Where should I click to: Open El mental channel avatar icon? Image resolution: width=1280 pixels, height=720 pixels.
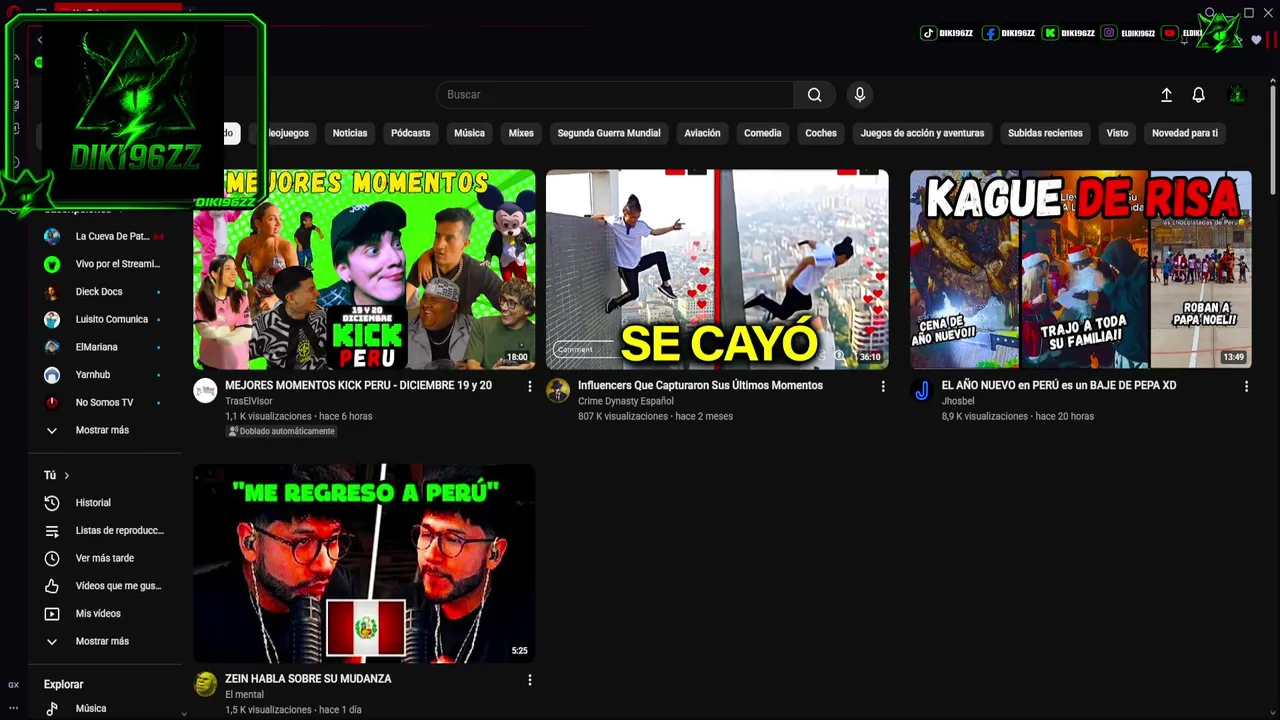(205, 684)
